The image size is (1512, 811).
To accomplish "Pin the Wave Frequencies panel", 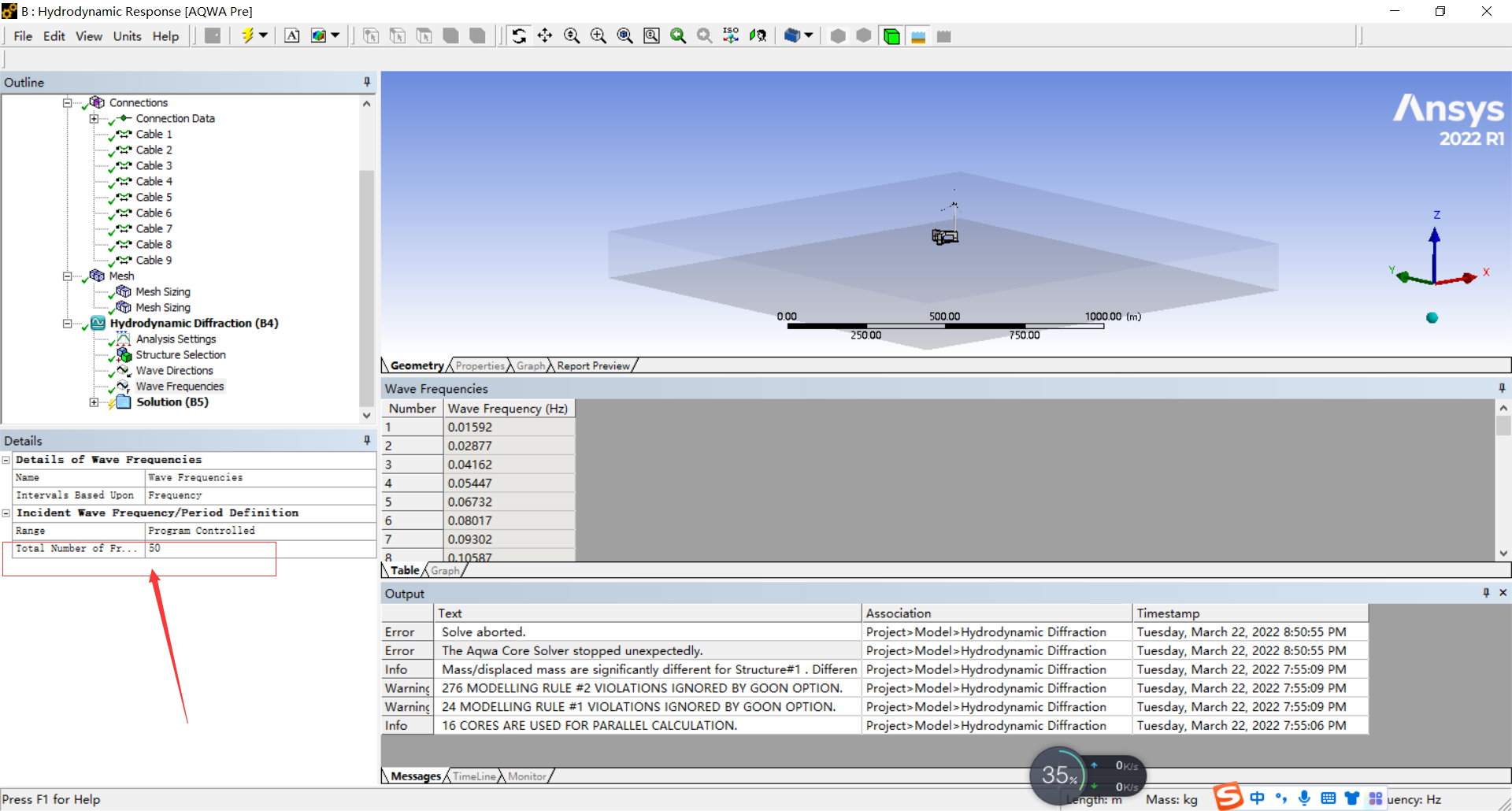I will [x=1502, y=388].
